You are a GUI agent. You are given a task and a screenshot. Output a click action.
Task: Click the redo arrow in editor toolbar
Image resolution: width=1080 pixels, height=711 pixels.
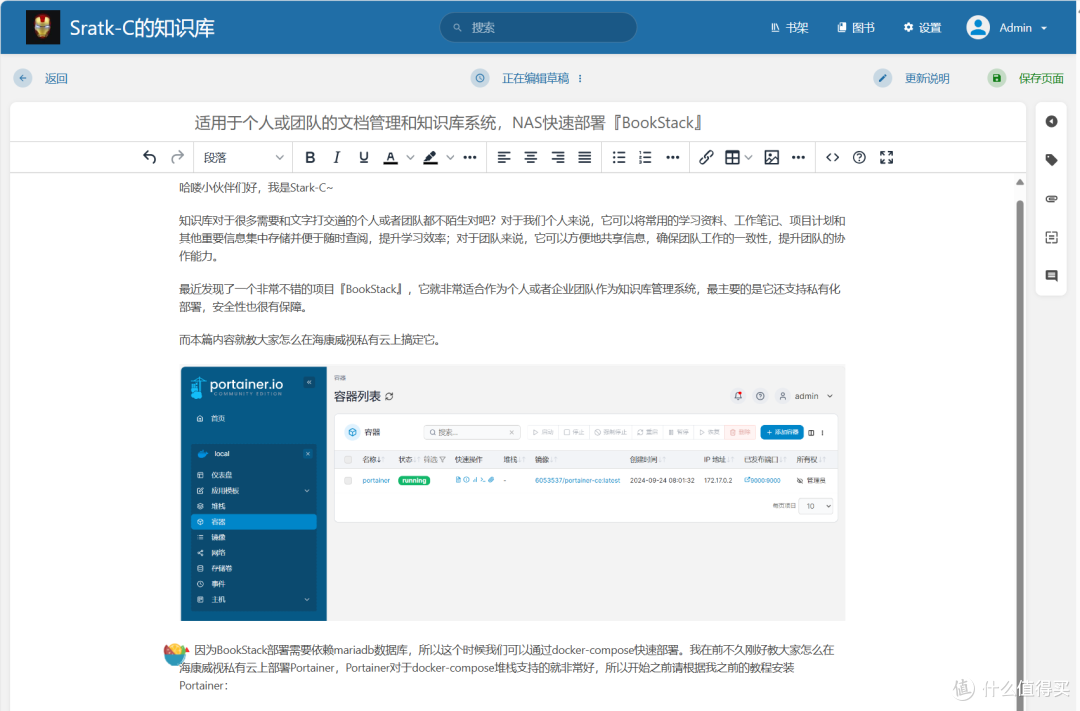pos(178,157)
